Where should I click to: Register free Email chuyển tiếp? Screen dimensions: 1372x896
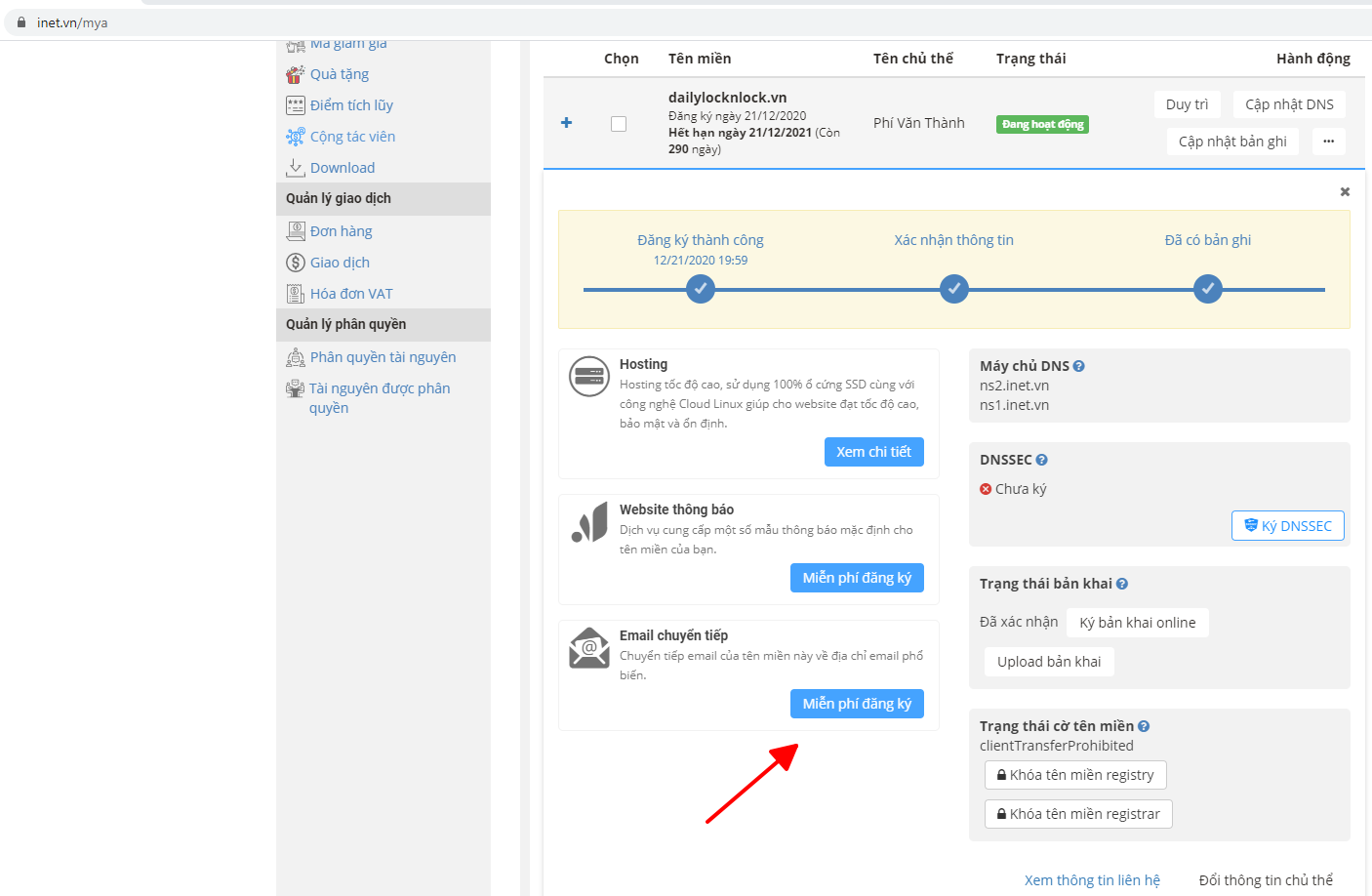click(857, 704)
